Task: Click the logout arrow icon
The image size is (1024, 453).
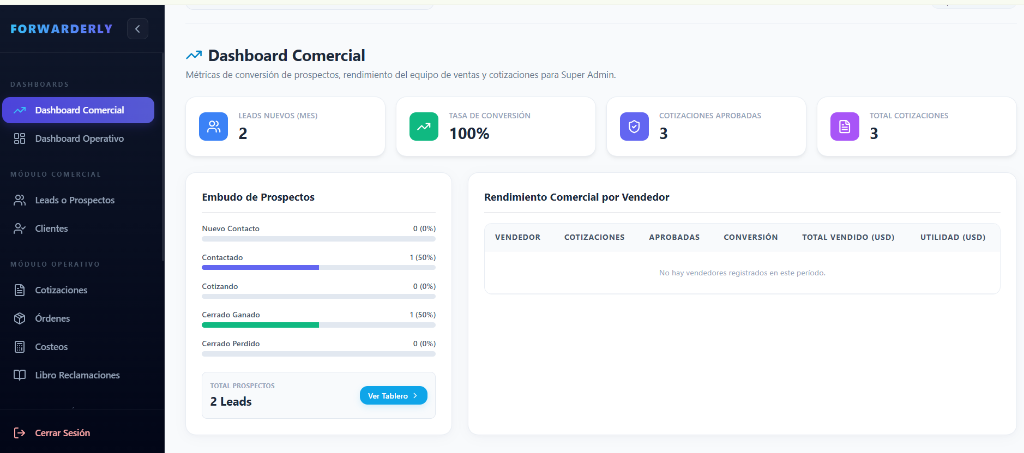Action: point(20,433)
